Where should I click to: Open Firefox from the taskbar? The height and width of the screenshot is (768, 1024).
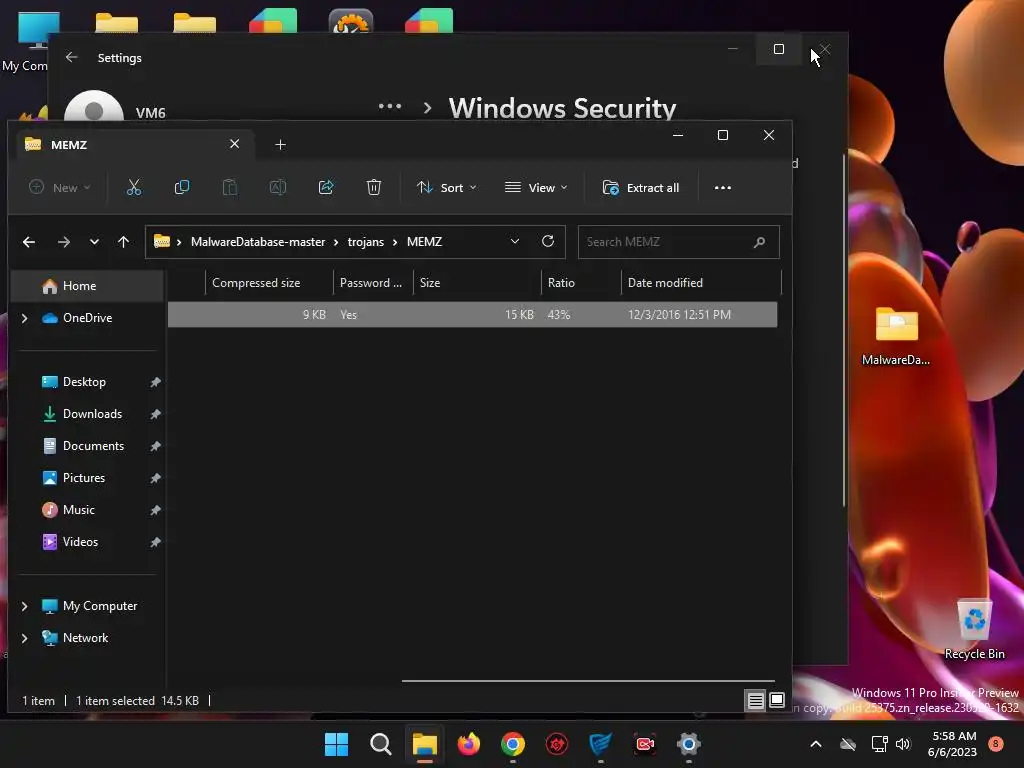pyautogui.click(x=468, y=744)
